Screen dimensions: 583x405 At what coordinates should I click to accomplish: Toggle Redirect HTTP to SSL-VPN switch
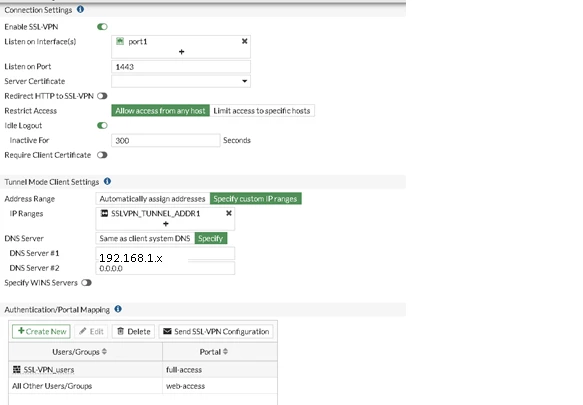[102, 96]
